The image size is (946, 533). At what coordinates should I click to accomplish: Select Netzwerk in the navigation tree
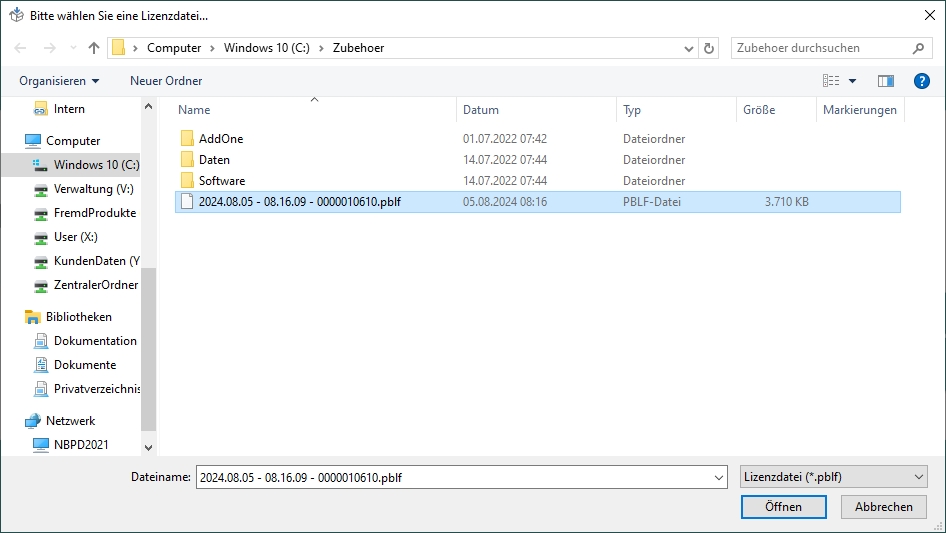point(70,421)
